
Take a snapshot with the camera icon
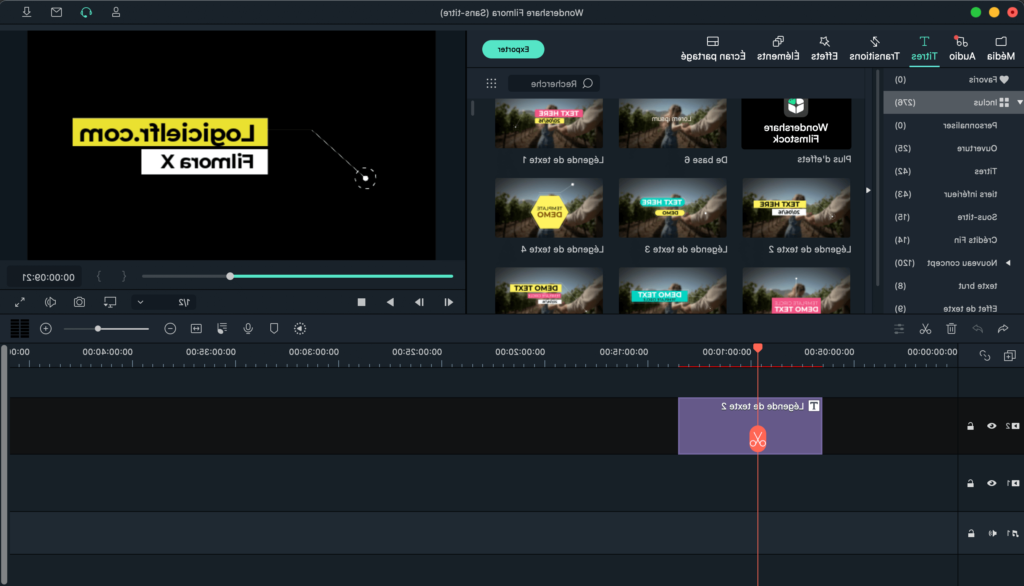(x=79, y=302)
